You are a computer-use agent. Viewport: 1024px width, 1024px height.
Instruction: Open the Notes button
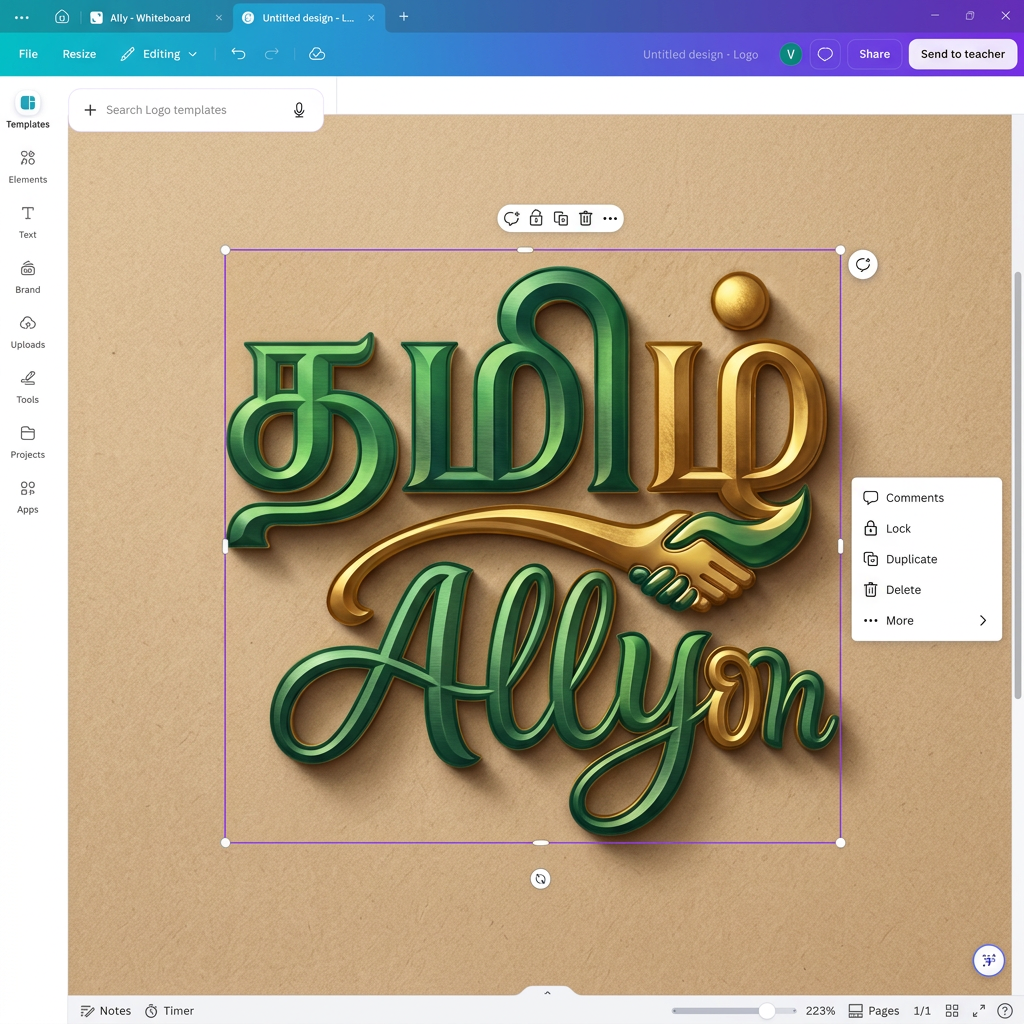(x=106, y=1010)
